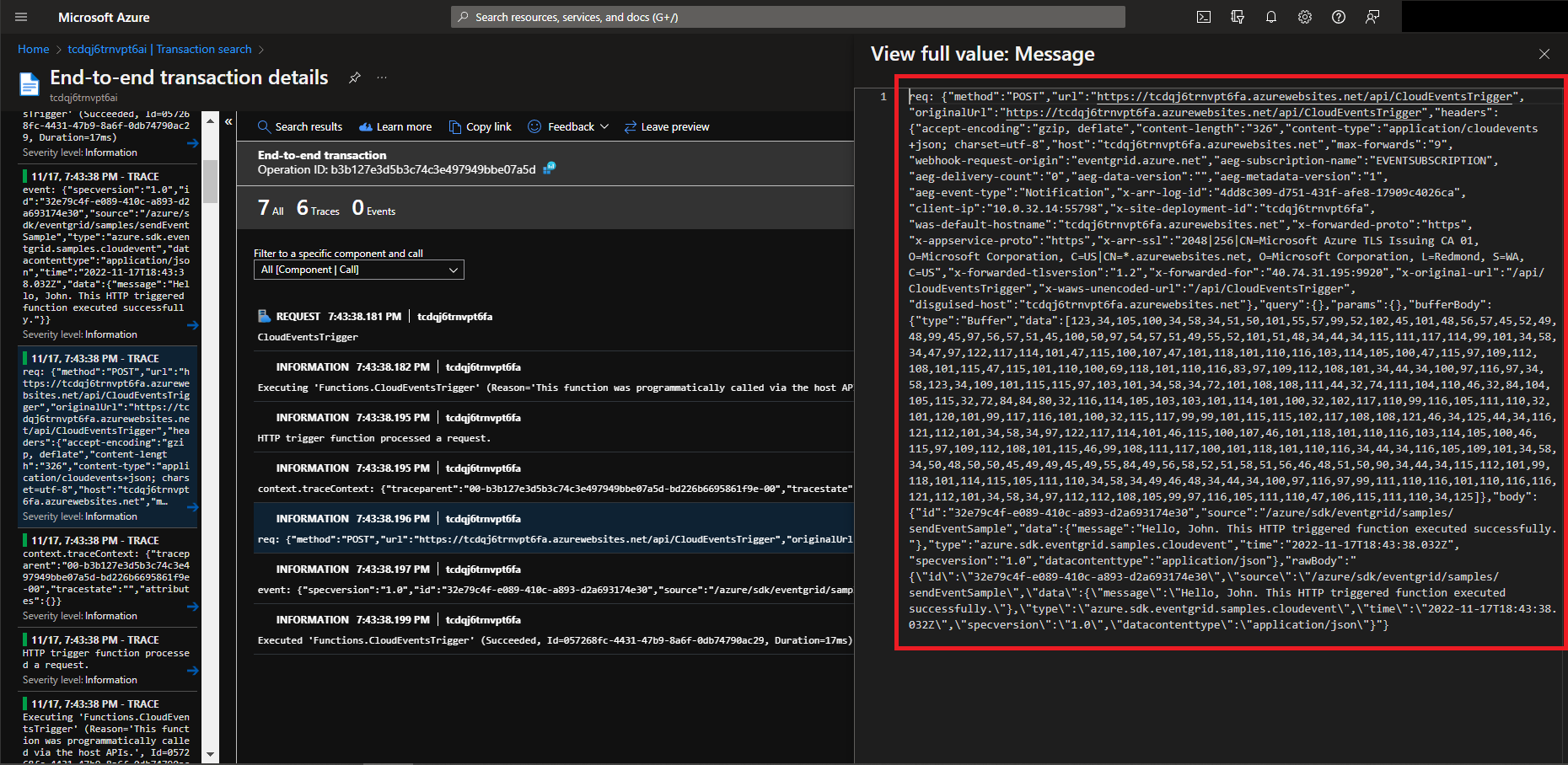Select left panel trace starting with req: method
This screenshot has height=765, width=1568.
click(108, 436)
